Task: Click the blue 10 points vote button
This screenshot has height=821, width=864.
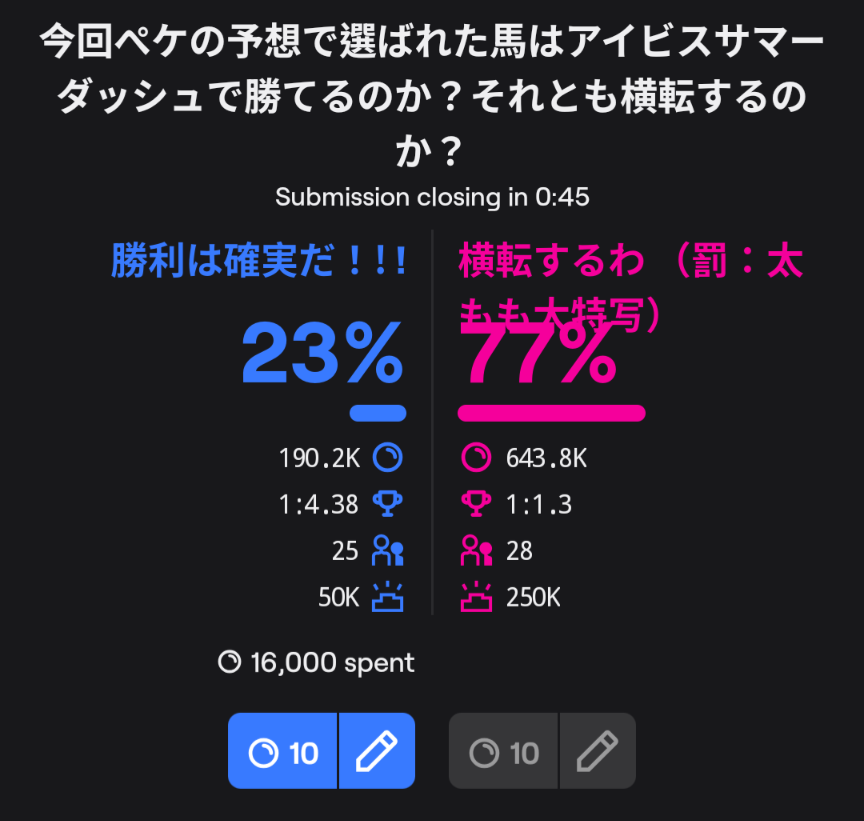Action: [x=283, y=751]
